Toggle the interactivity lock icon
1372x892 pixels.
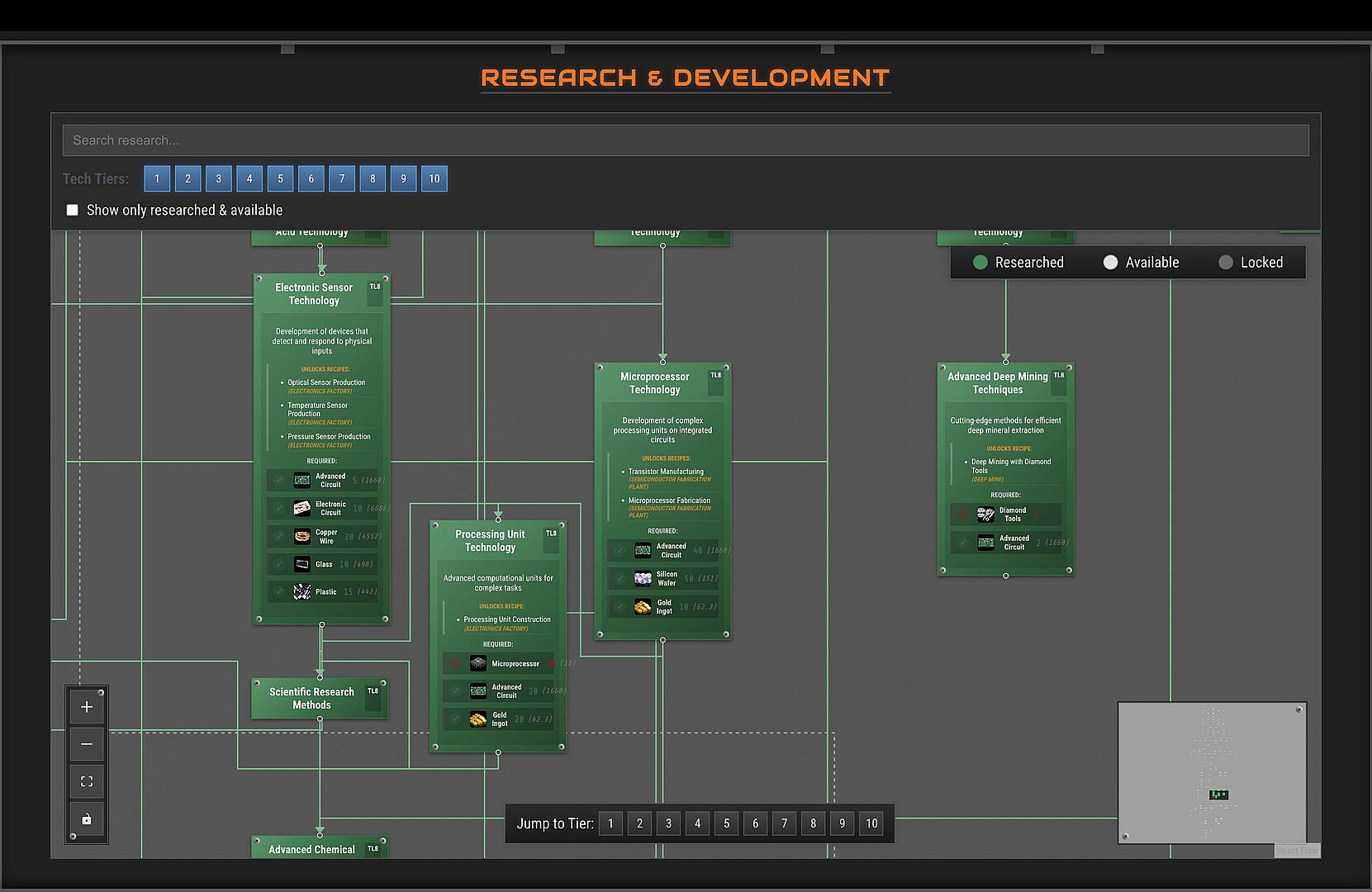(x=87, y=819)
